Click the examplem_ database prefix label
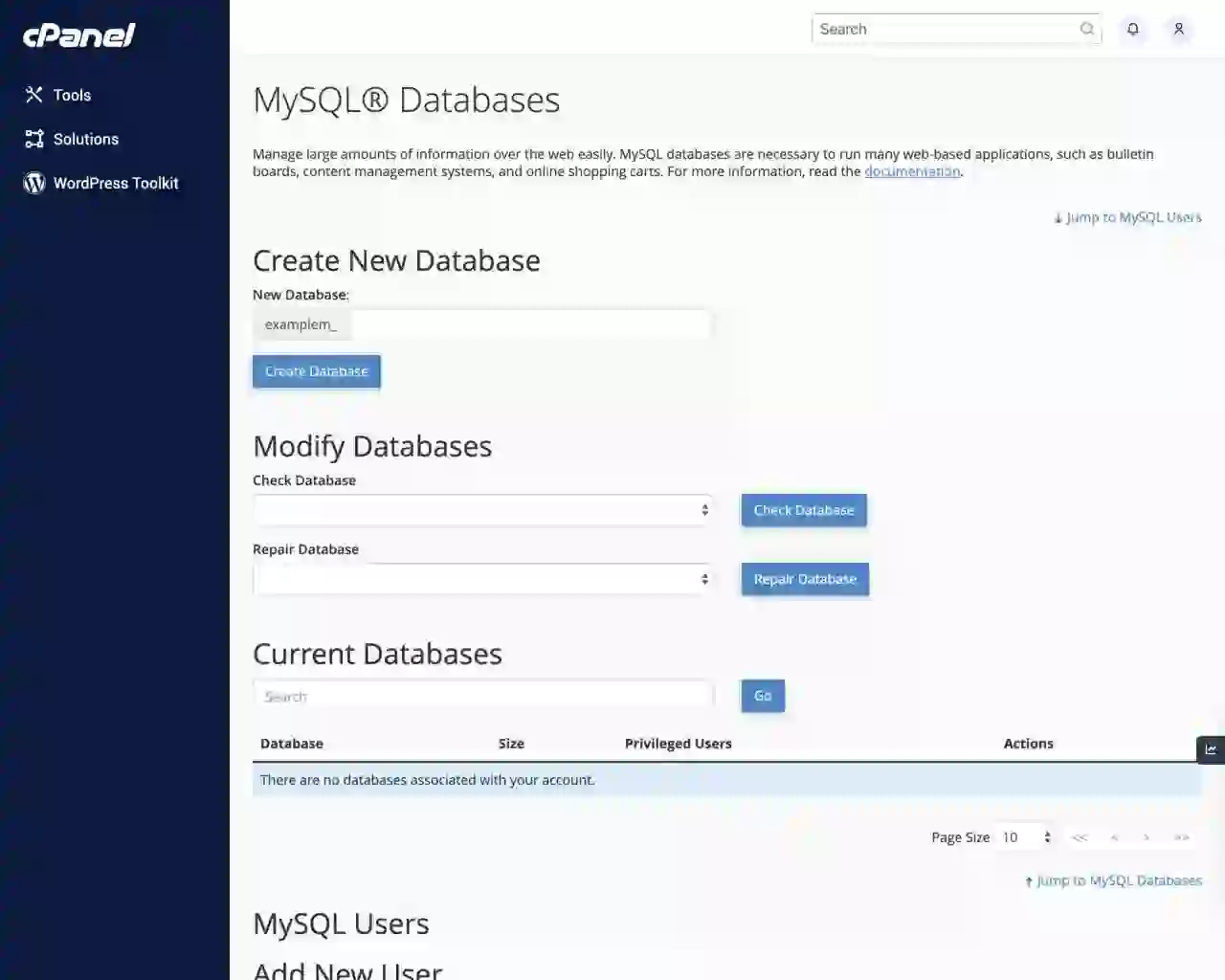This screenshot has width=1225, height=980. click(301, 324)
